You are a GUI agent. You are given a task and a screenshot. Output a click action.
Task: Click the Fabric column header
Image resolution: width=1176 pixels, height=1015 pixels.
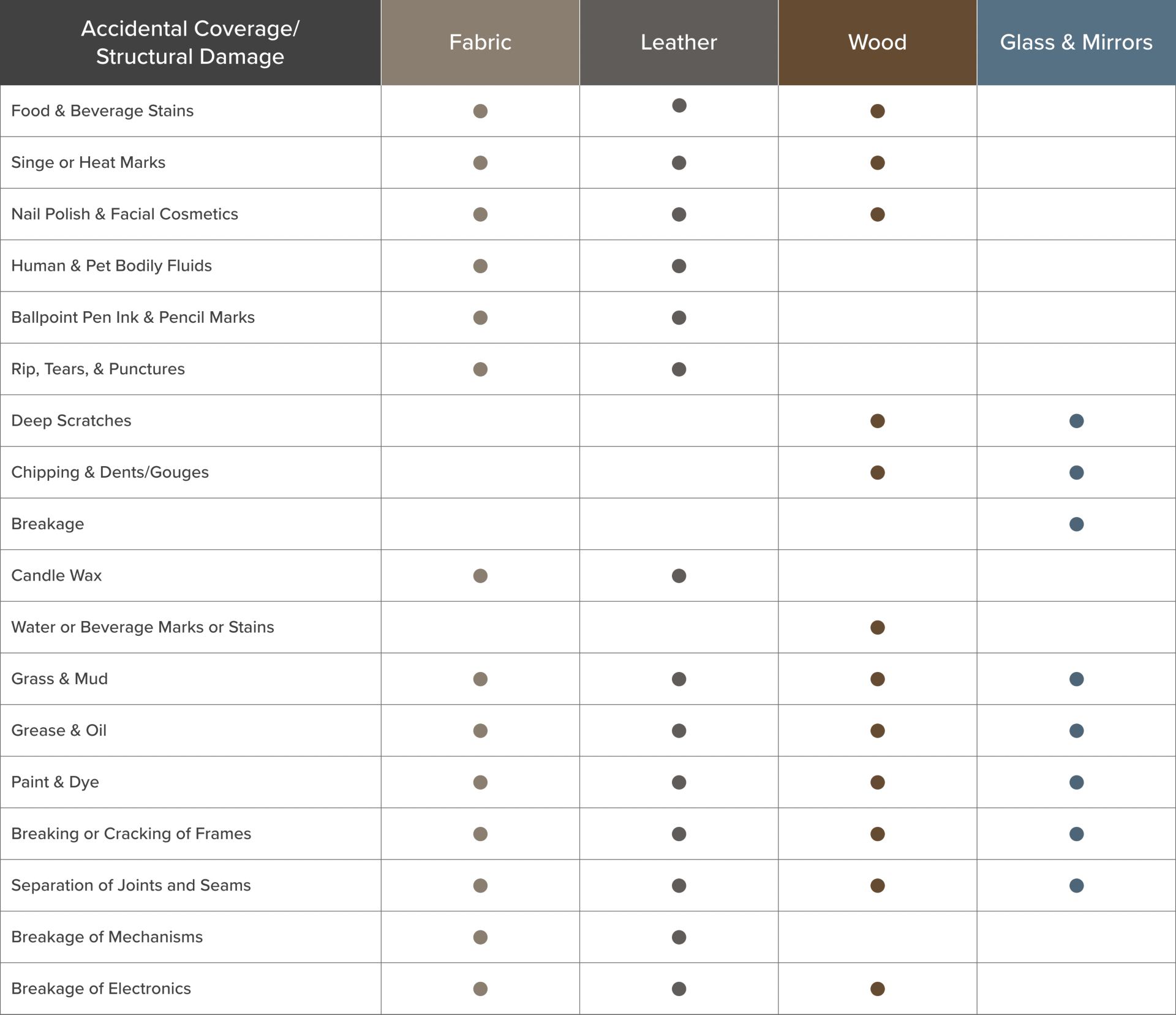click(480, 42)
